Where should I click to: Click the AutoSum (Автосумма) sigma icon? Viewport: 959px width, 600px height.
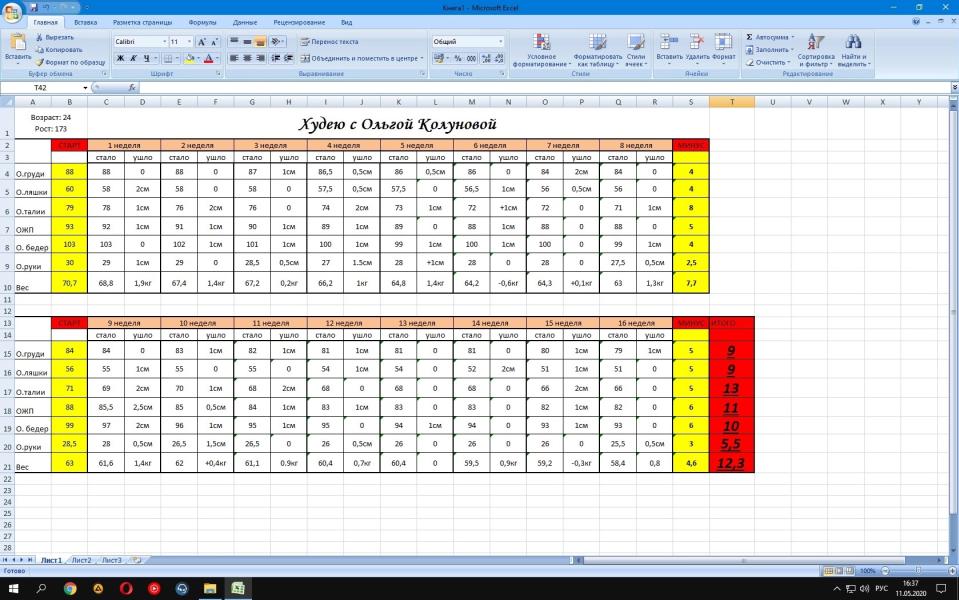tap(750, 37)
